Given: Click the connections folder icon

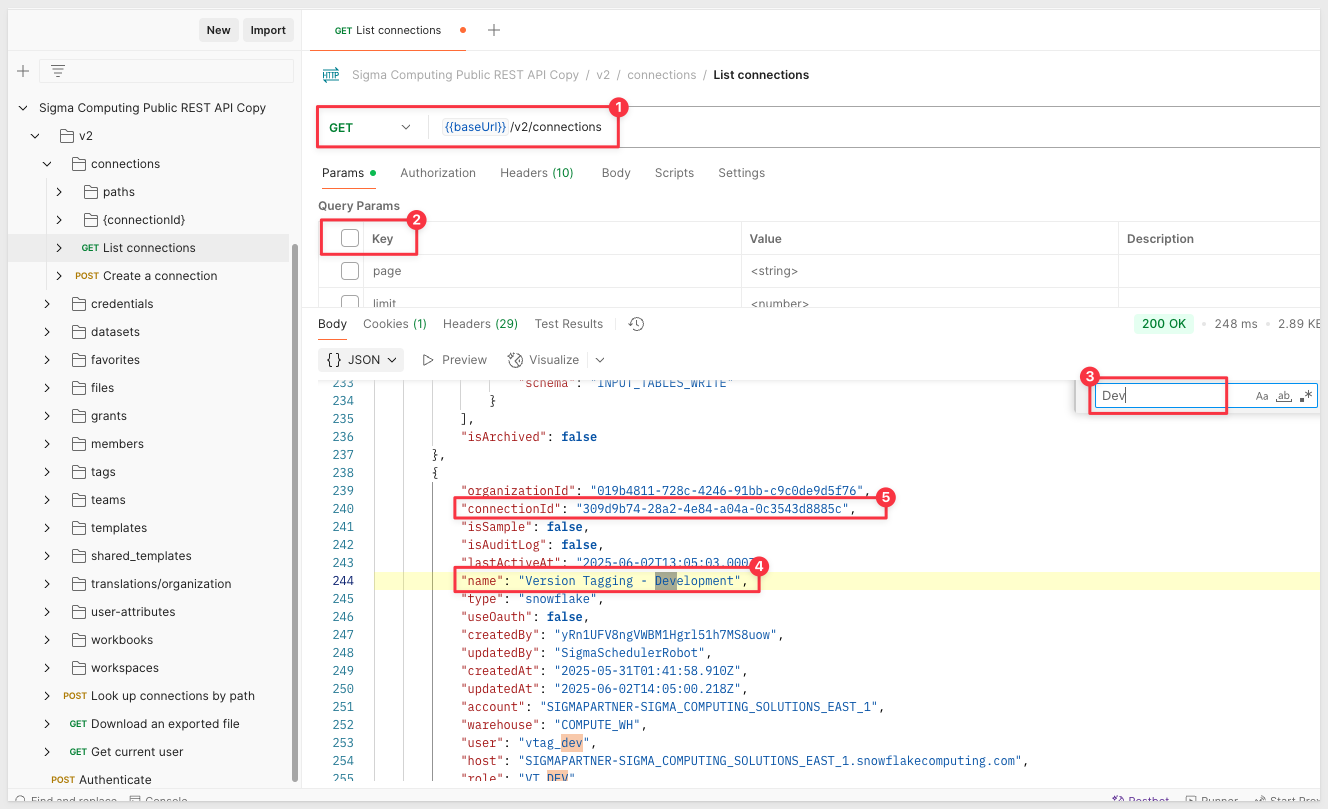Looking at the screenshot, I should tap(79, 164).
